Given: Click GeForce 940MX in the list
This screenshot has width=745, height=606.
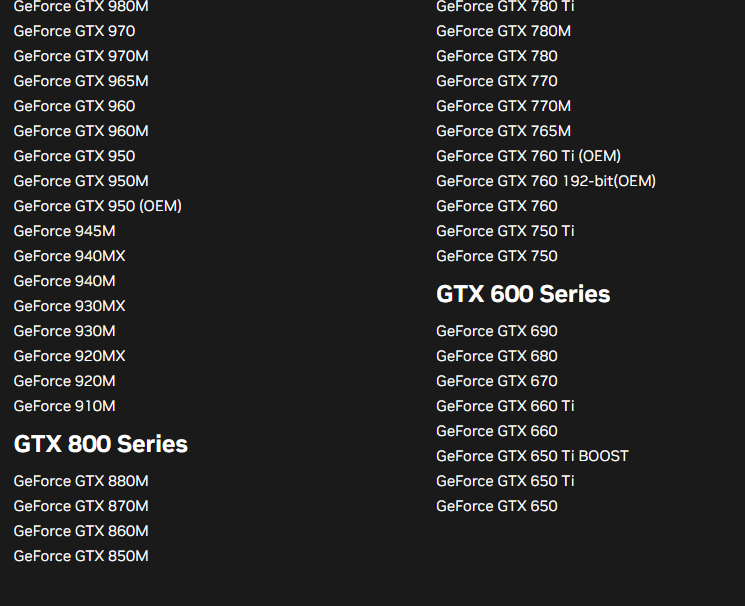Looking at the screenshot, I should click(69, 256).
